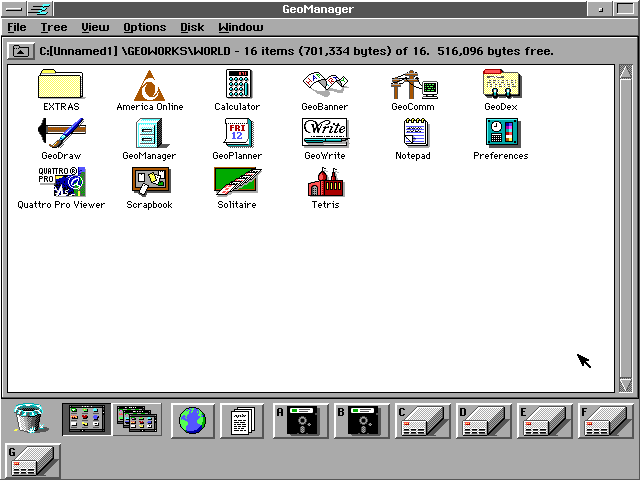The height and width of the screenshot is (480, 640).
Task: Open the View menu
Action: click(x=95, y=27)
